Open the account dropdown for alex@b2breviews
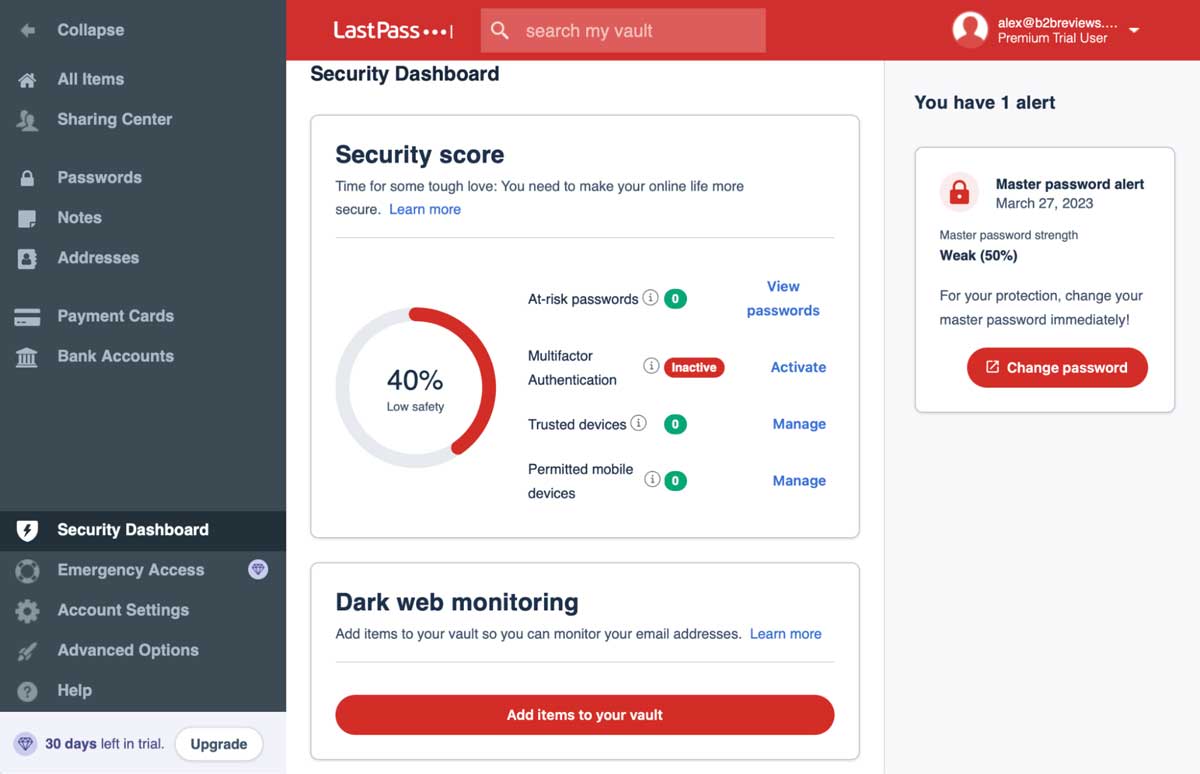 pos(1134,30)
